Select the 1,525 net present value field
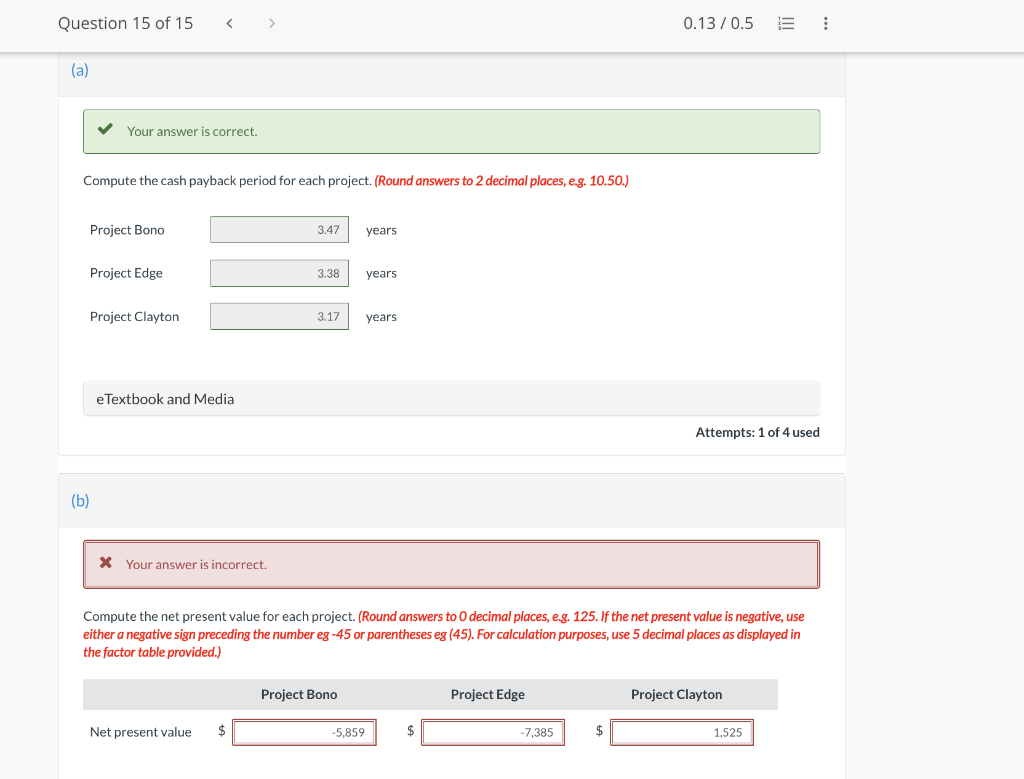1024x779 pixels. [682, 732]
